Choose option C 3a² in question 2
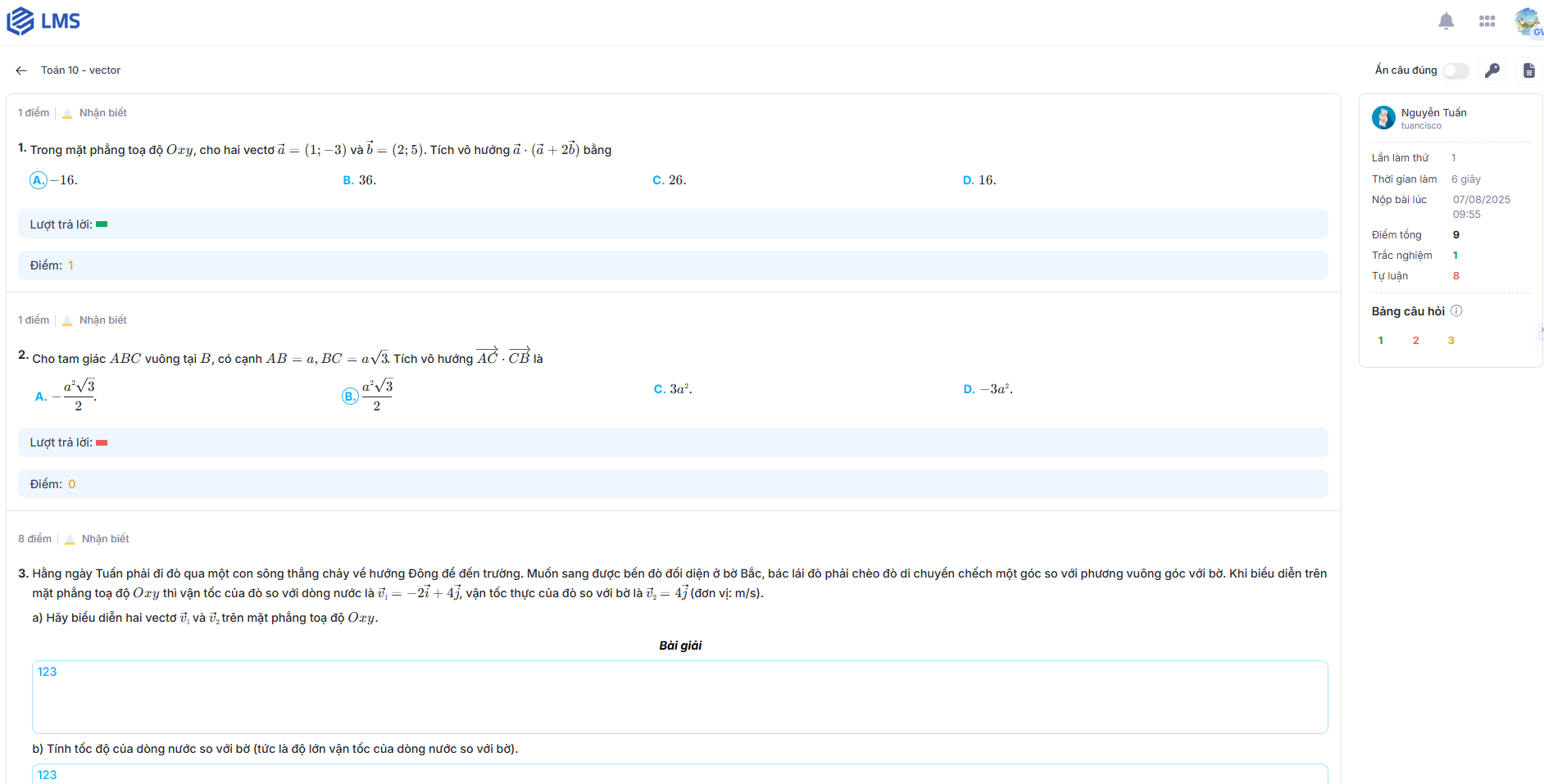Image resolution: width=1544 pixels, height=784 pixels. click(x=672, y=389)
